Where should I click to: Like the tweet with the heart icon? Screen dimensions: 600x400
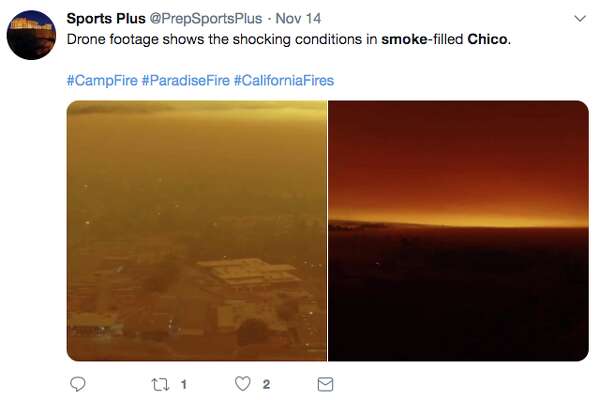click(243, 384)
